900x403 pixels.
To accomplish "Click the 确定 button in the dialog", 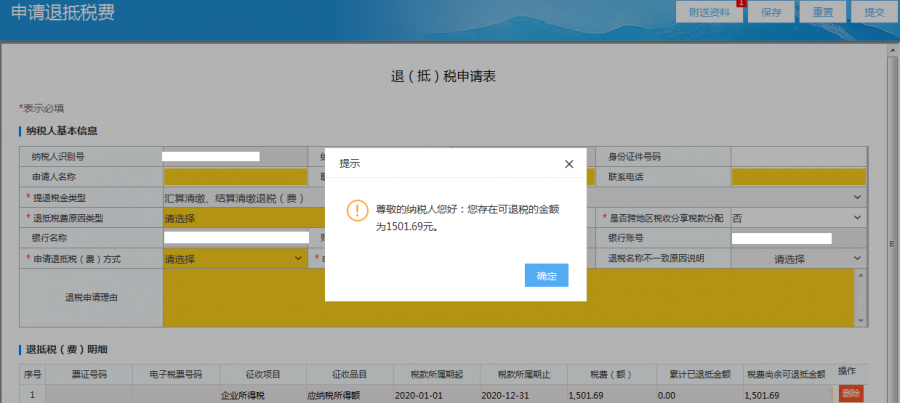I will (546, 276).
